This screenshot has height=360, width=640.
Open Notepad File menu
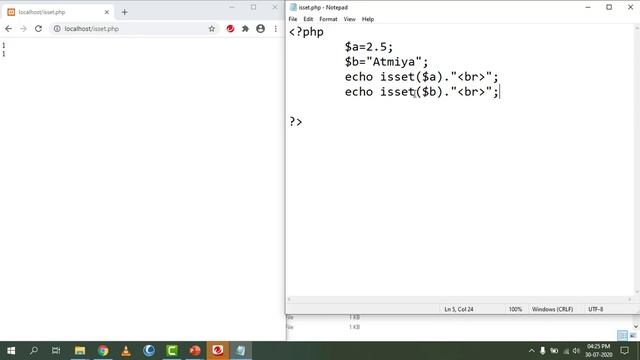point(293,19)
